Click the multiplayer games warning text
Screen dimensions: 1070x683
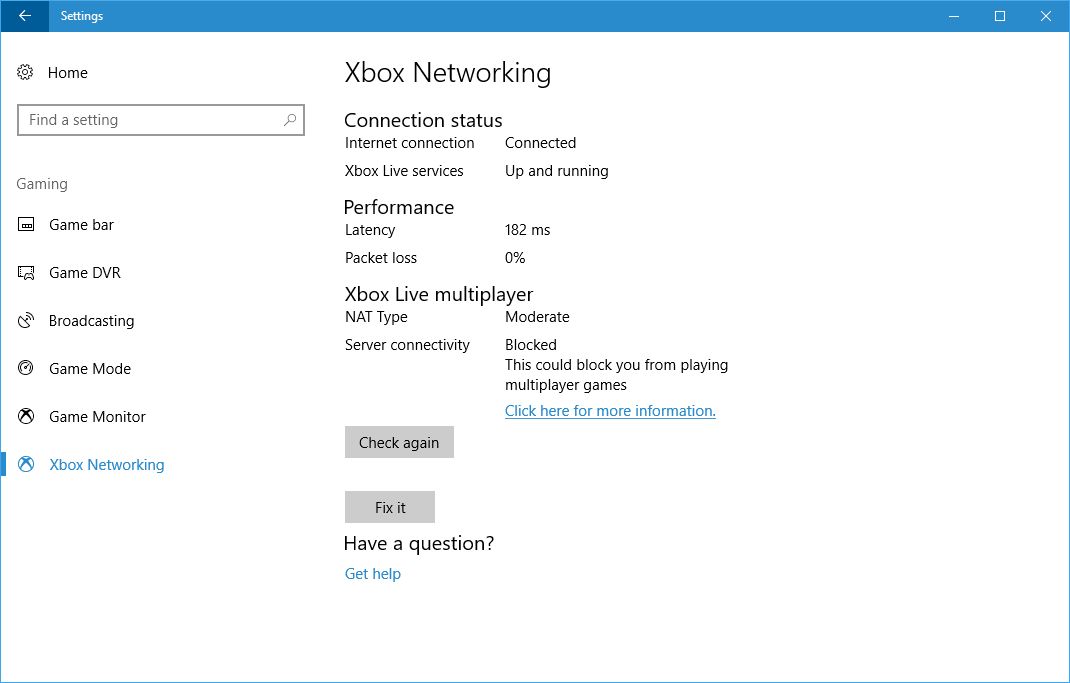coord(617,375)
